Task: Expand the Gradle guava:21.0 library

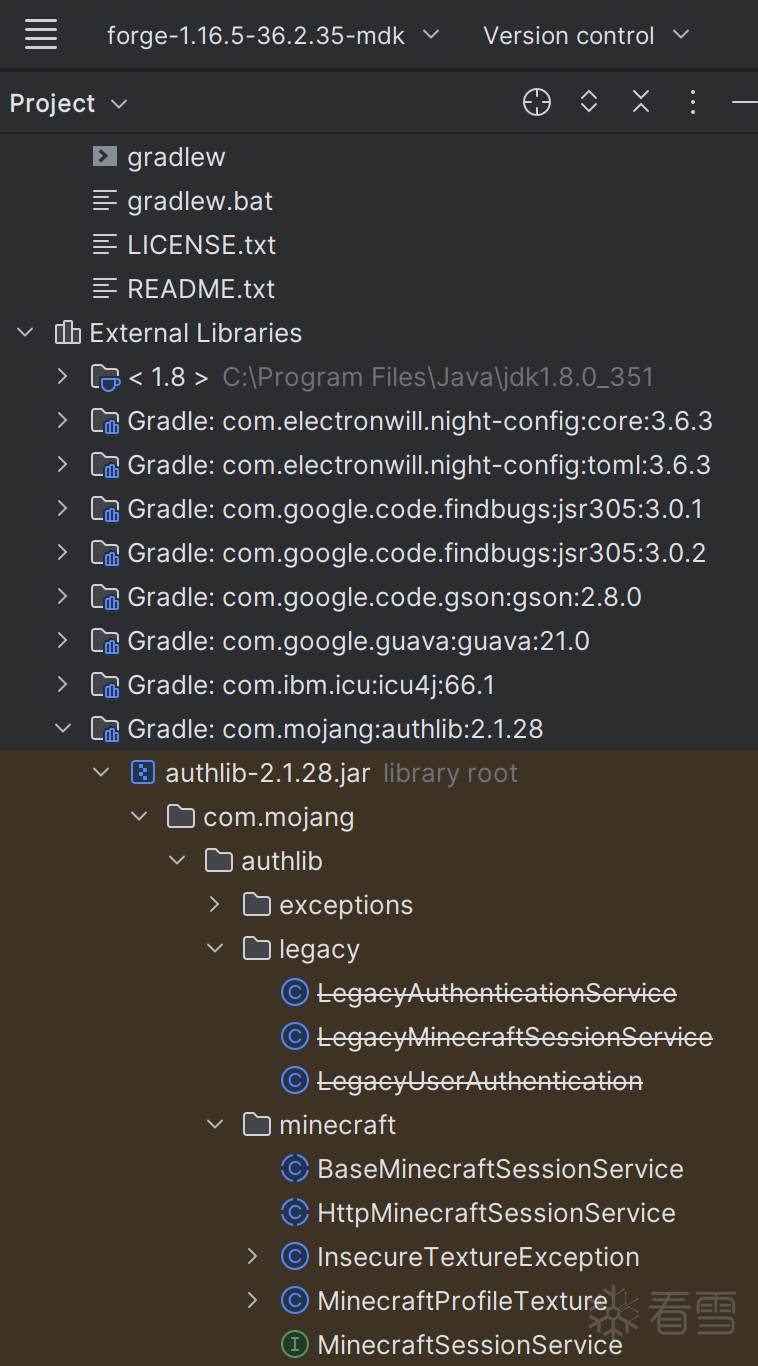Action: pos(63,641)
